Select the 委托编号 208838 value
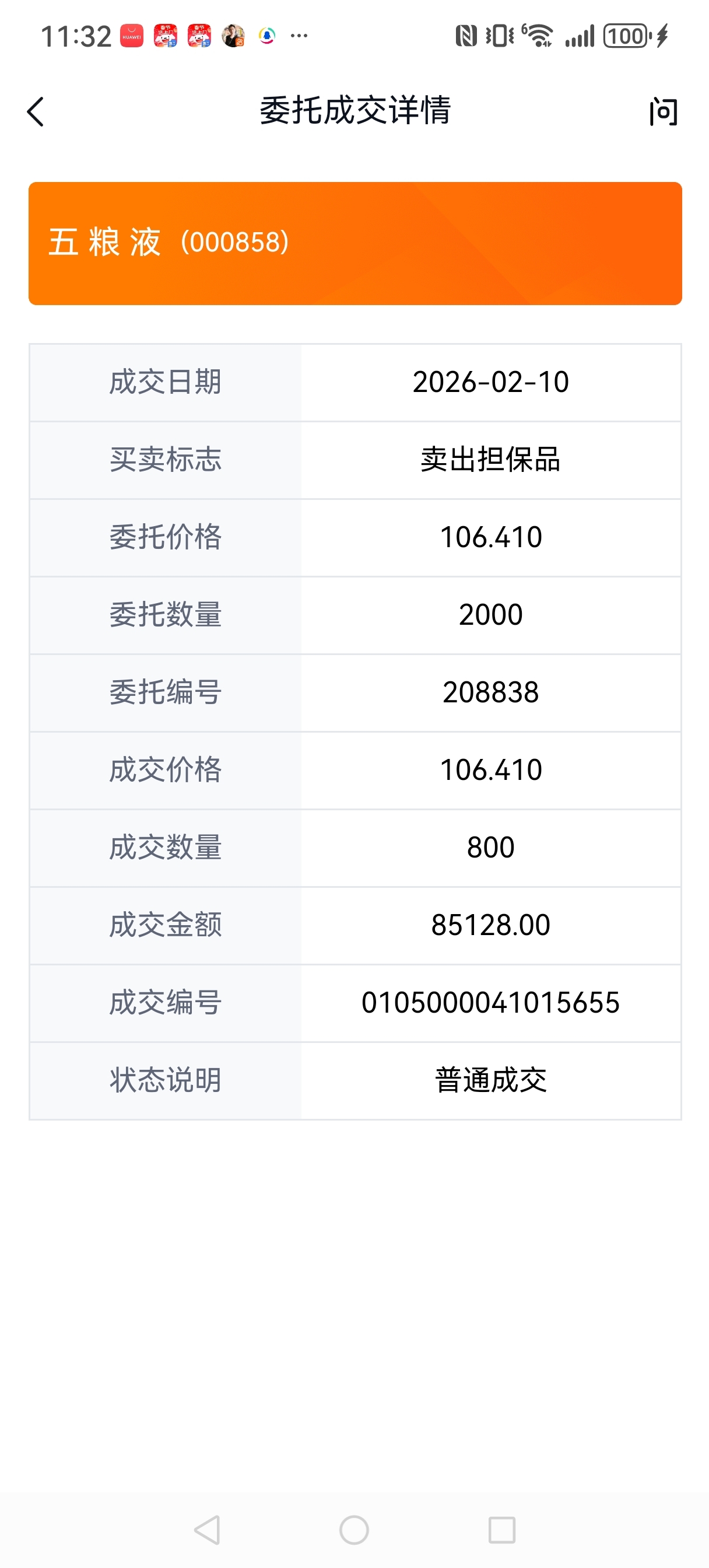Viewport: 709px width, 1568px height. tap(490, 692)
